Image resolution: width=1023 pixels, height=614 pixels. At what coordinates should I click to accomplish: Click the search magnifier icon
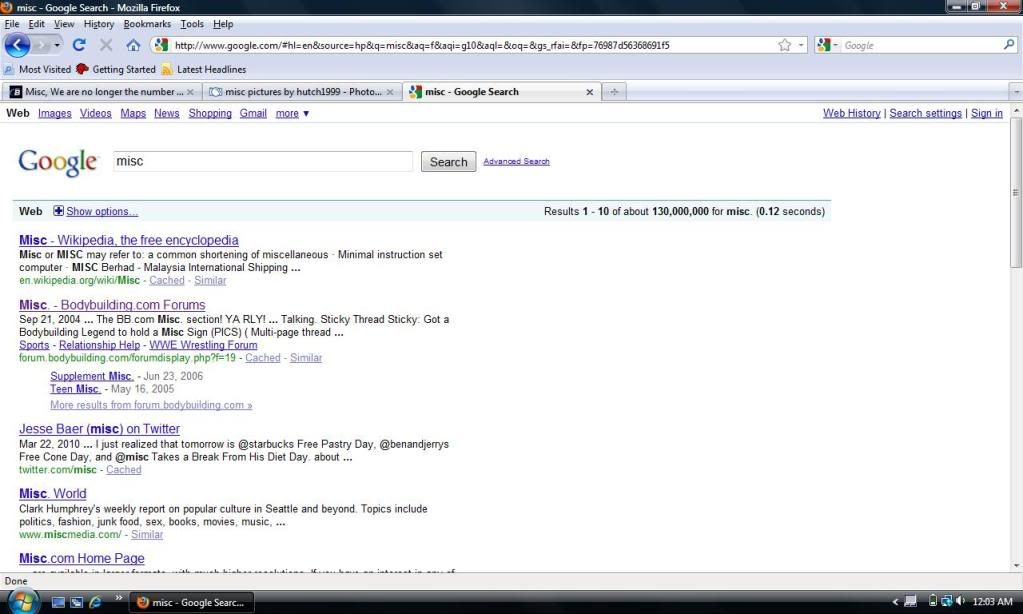click(1009, 45)
